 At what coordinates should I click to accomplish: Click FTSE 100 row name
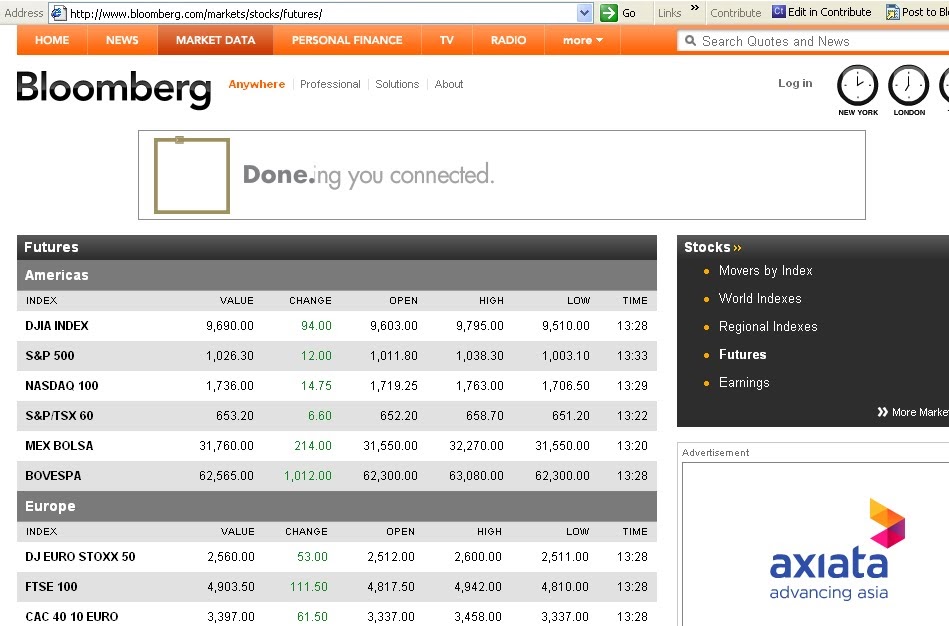(51, 587)
